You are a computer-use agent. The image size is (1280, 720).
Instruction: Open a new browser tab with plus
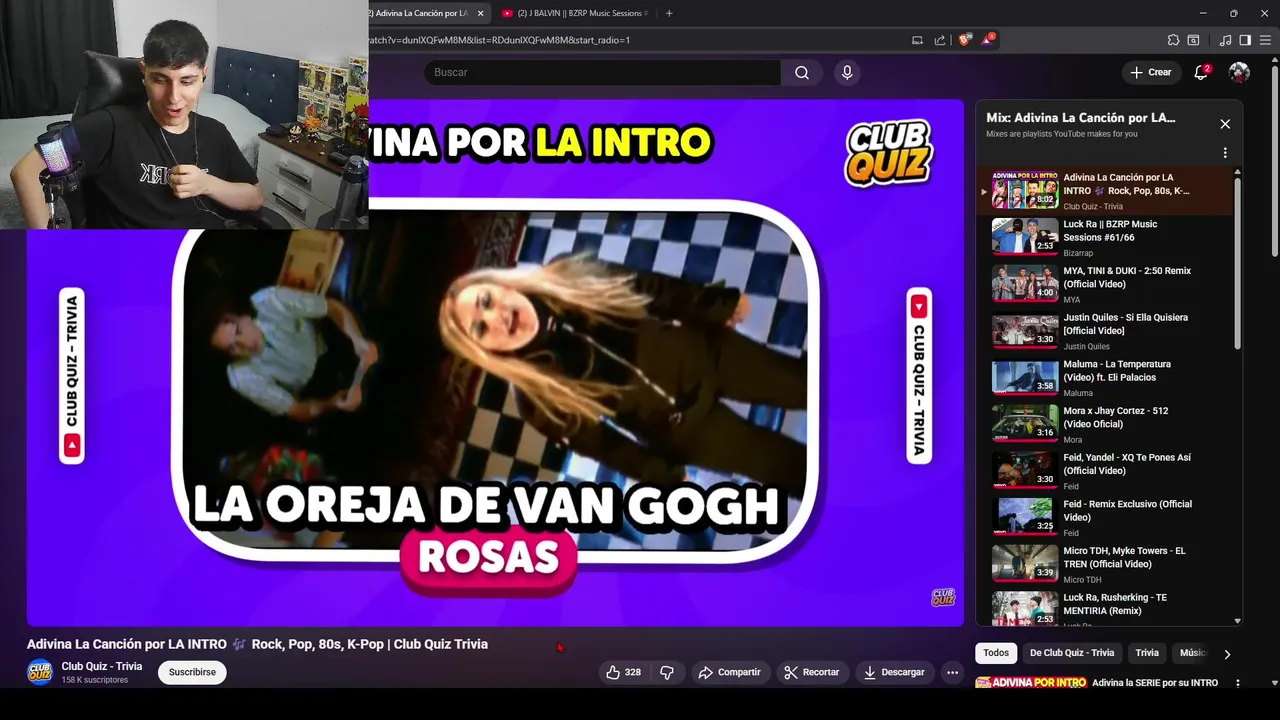(x=669, y=13)
